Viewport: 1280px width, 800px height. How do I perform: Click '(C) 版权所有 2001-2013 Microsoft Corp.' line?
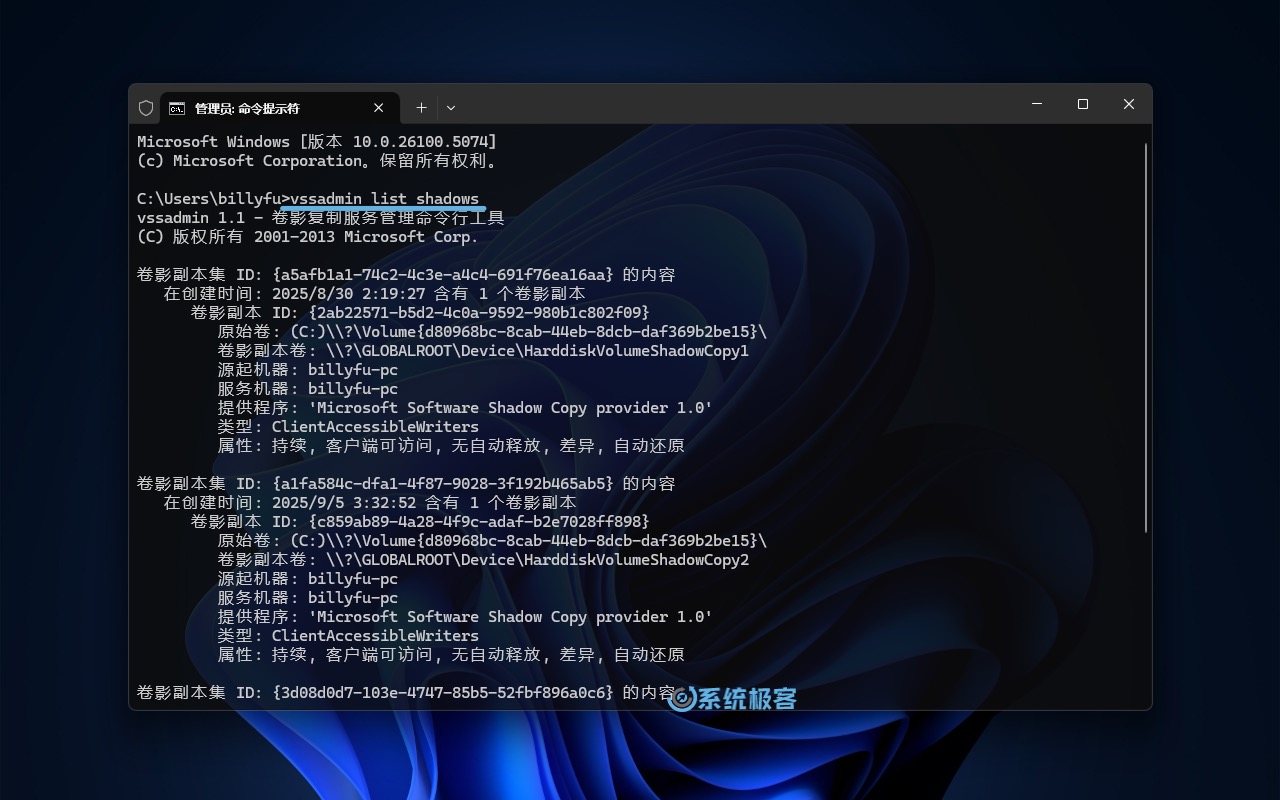click(x=308, y=237)
